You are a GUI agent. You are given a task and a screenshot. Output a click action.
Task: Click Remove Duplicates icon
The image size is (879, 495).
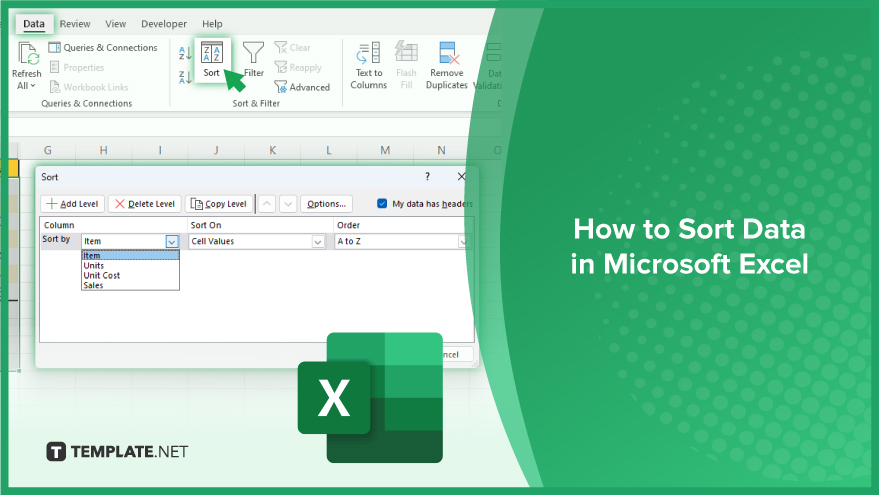click(448, 53)
